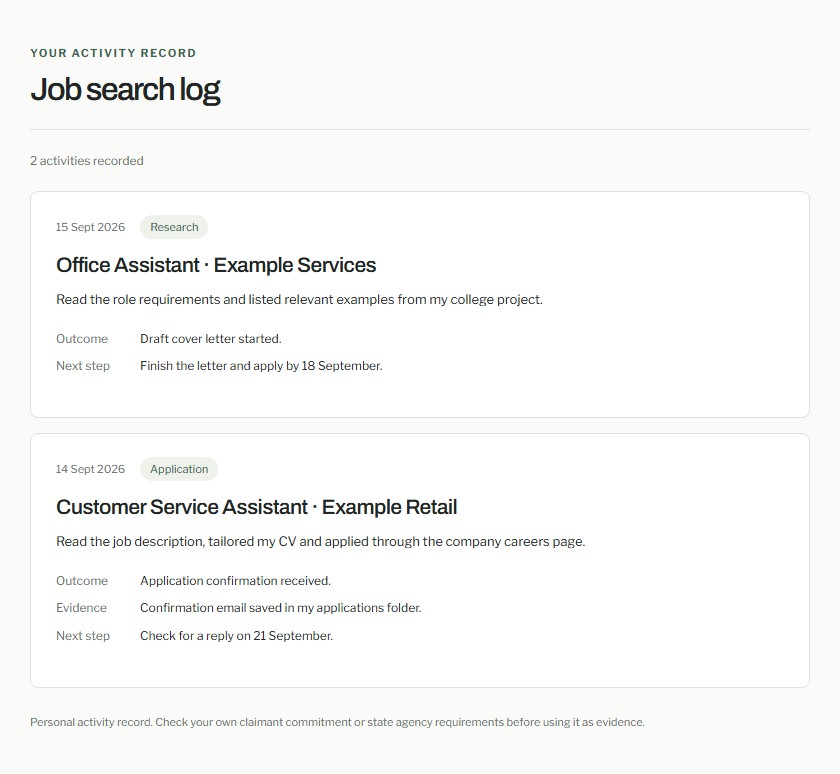Click the '2 activities recorded' count text
Viewport: 840px width, 774px height.
(x=87, y=161)
